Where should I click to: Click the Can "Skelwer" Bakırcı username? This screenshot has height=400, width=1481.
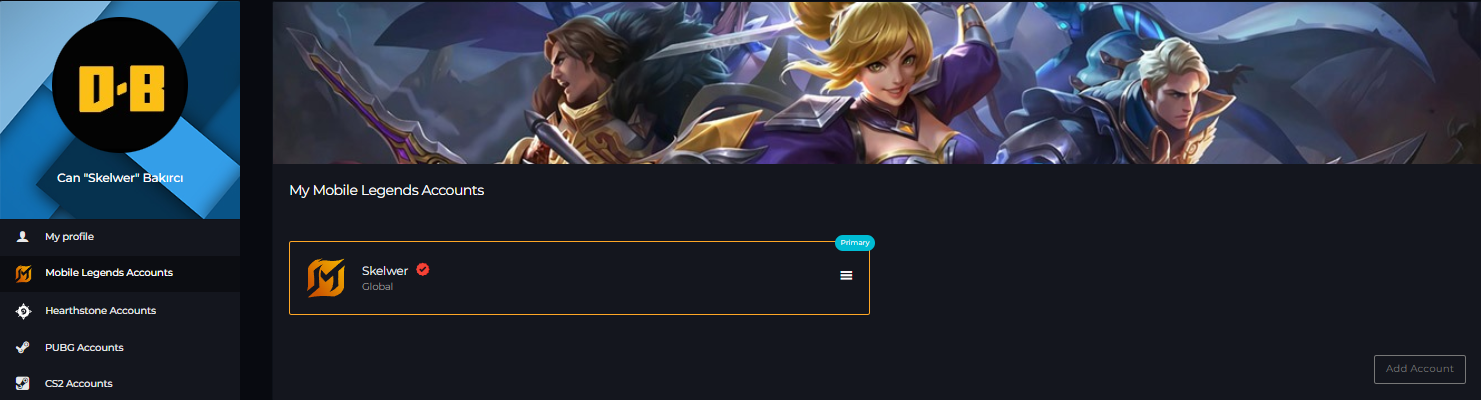tap(120, 178)
